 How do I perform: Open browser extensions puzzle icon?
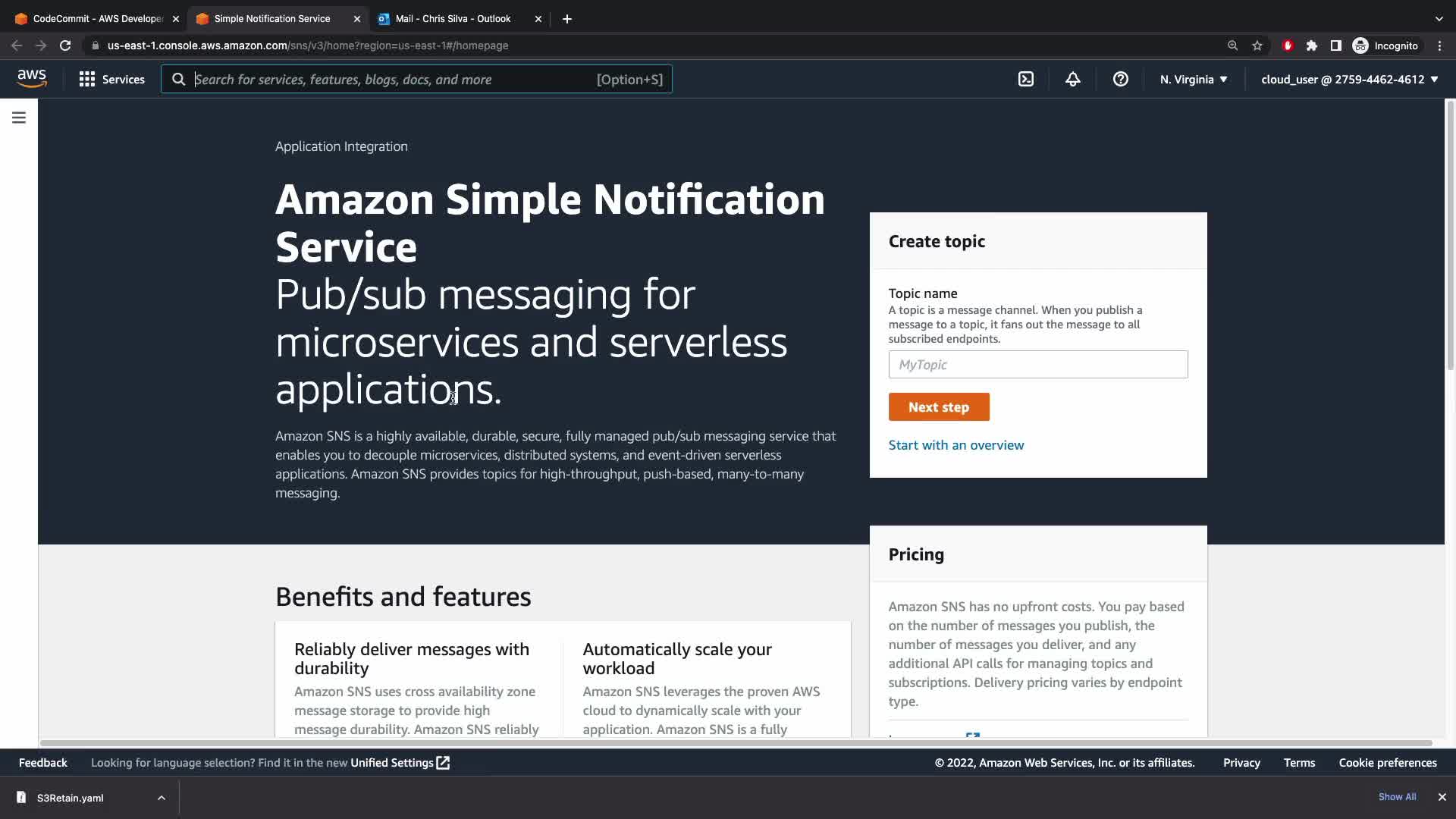tap(1312, 45)
